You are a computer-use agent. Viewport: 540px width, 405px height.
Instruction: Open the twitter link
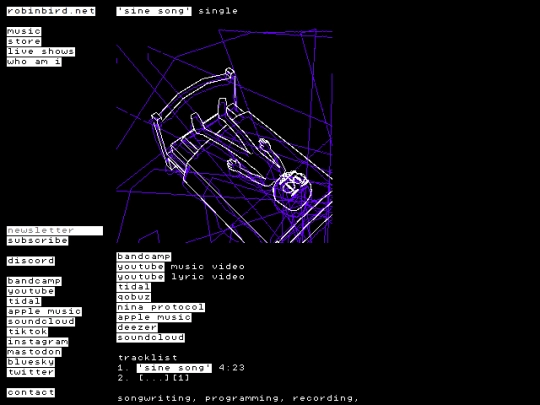click(31, 372)
